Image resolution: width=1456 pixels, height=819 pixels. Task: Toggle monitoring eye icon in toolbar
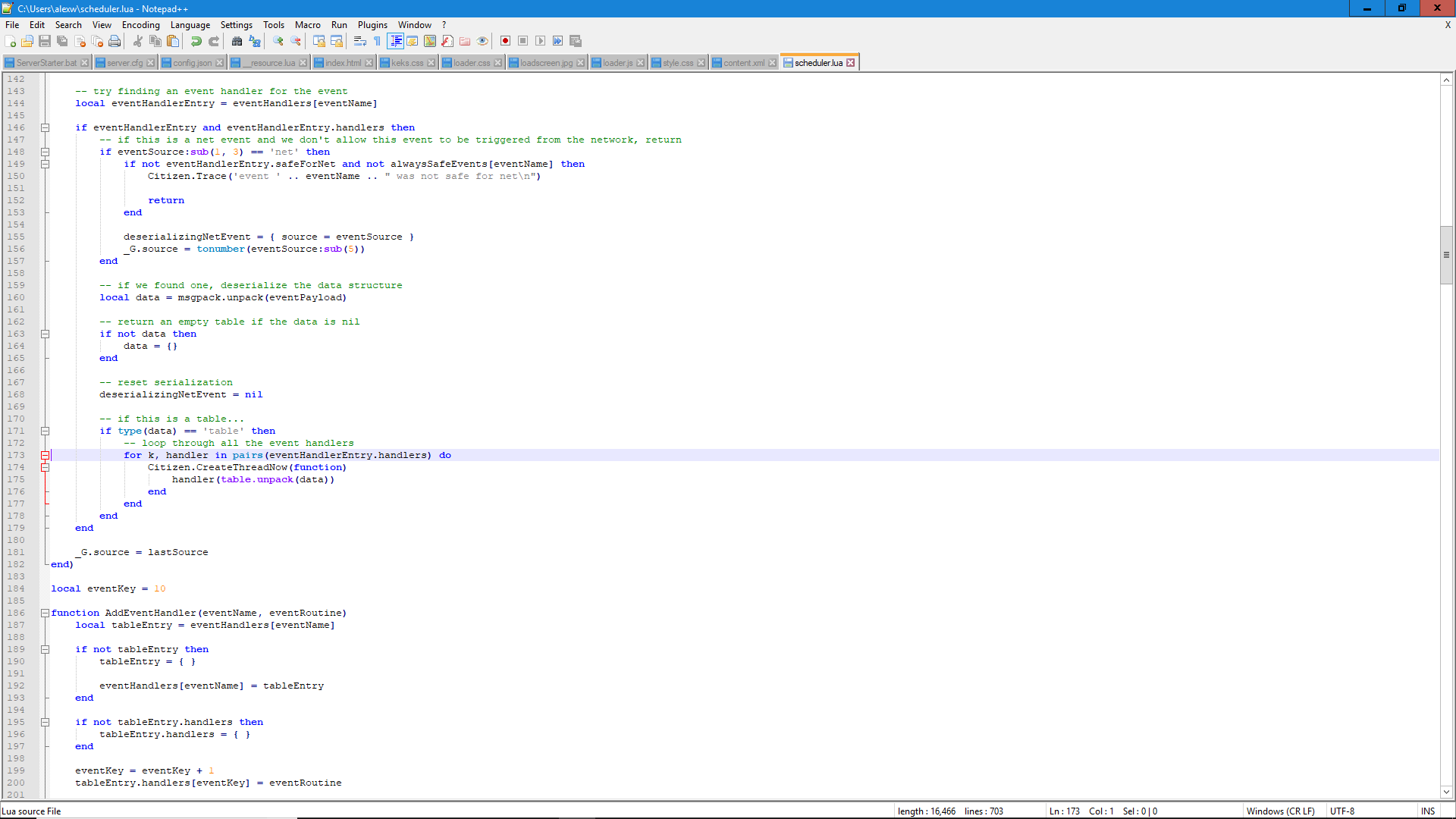click(x=482, y=41)
